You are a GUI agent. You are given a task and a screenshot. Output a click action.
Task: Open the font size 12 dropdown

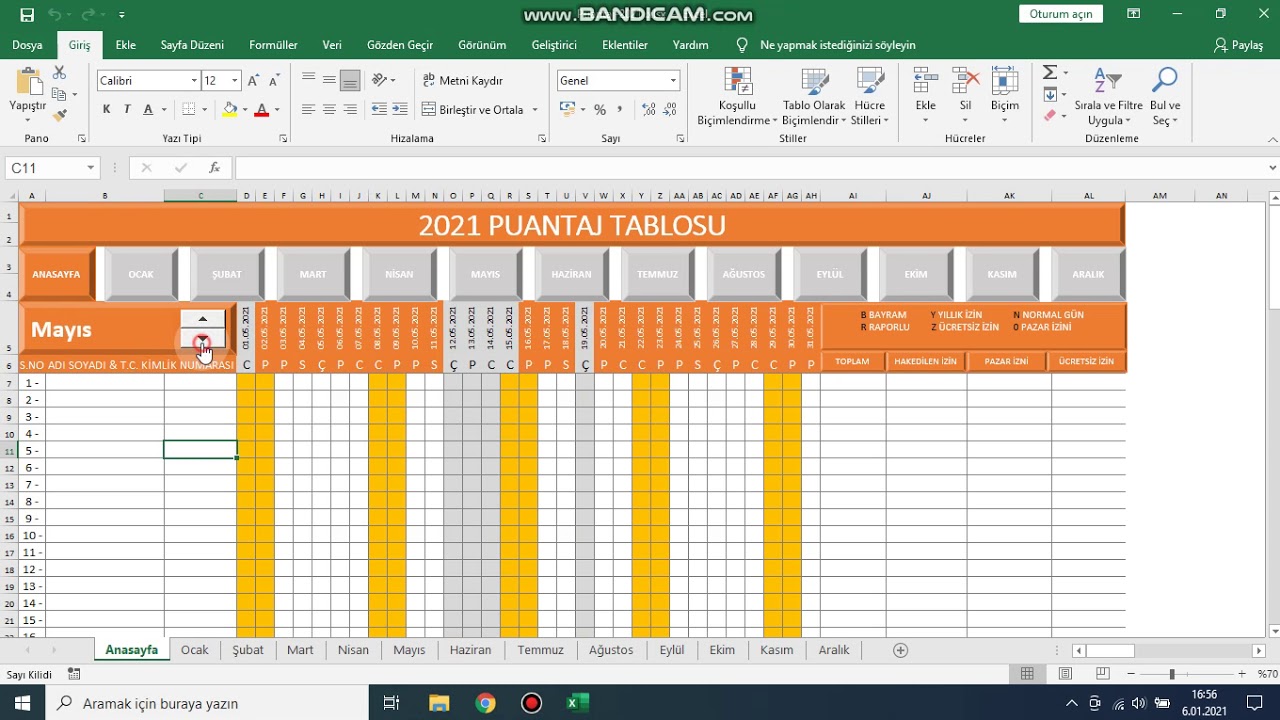pyautogui.click(x=235, y=80)
